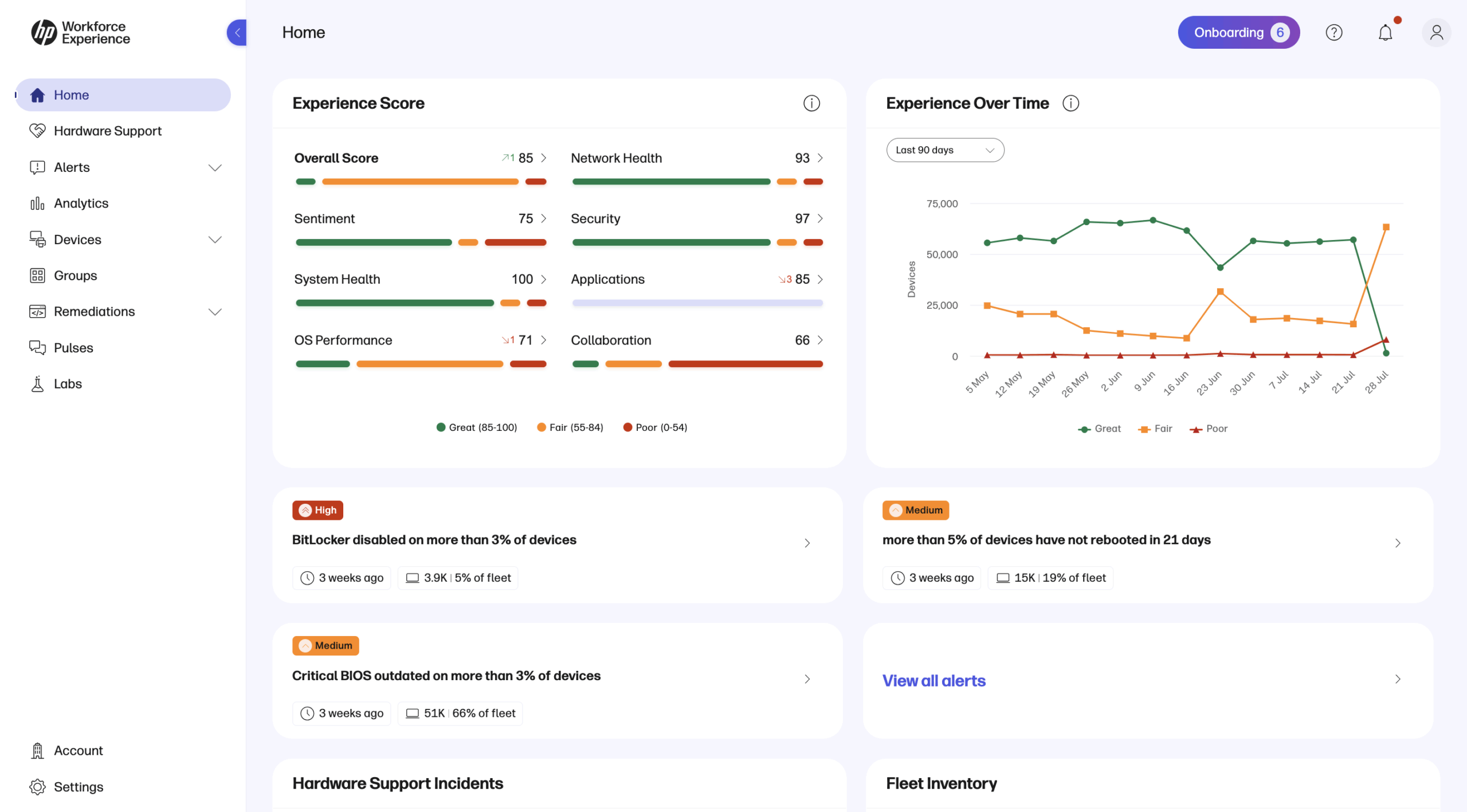Toggle the Great series in chart legend
Image resolution: width=1467 pixels, height=812 pixels.
pos(1100,429)
